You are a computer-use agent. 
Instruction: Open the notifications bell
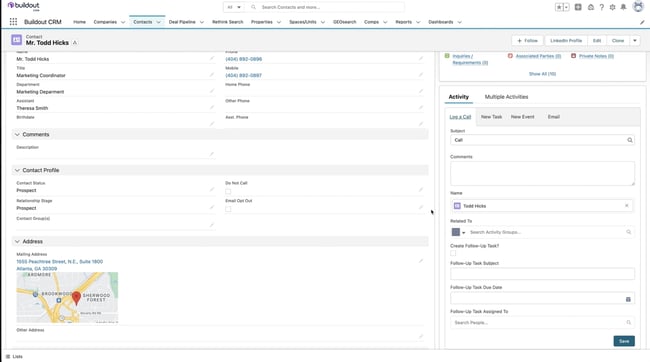[x=623, y=7]
